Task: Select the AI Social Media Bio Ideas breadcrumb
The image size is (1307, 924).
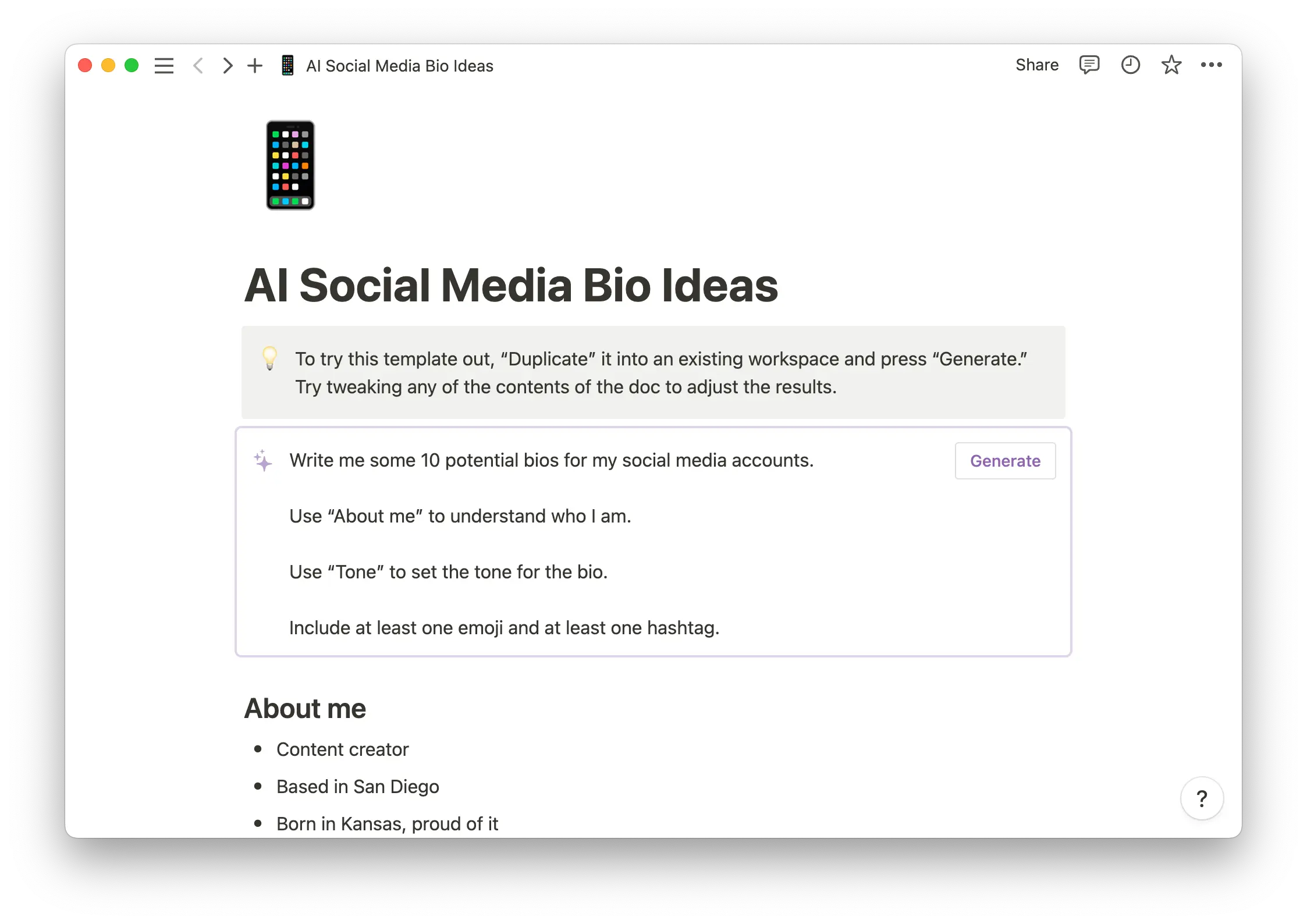Action: click(399, 65)
